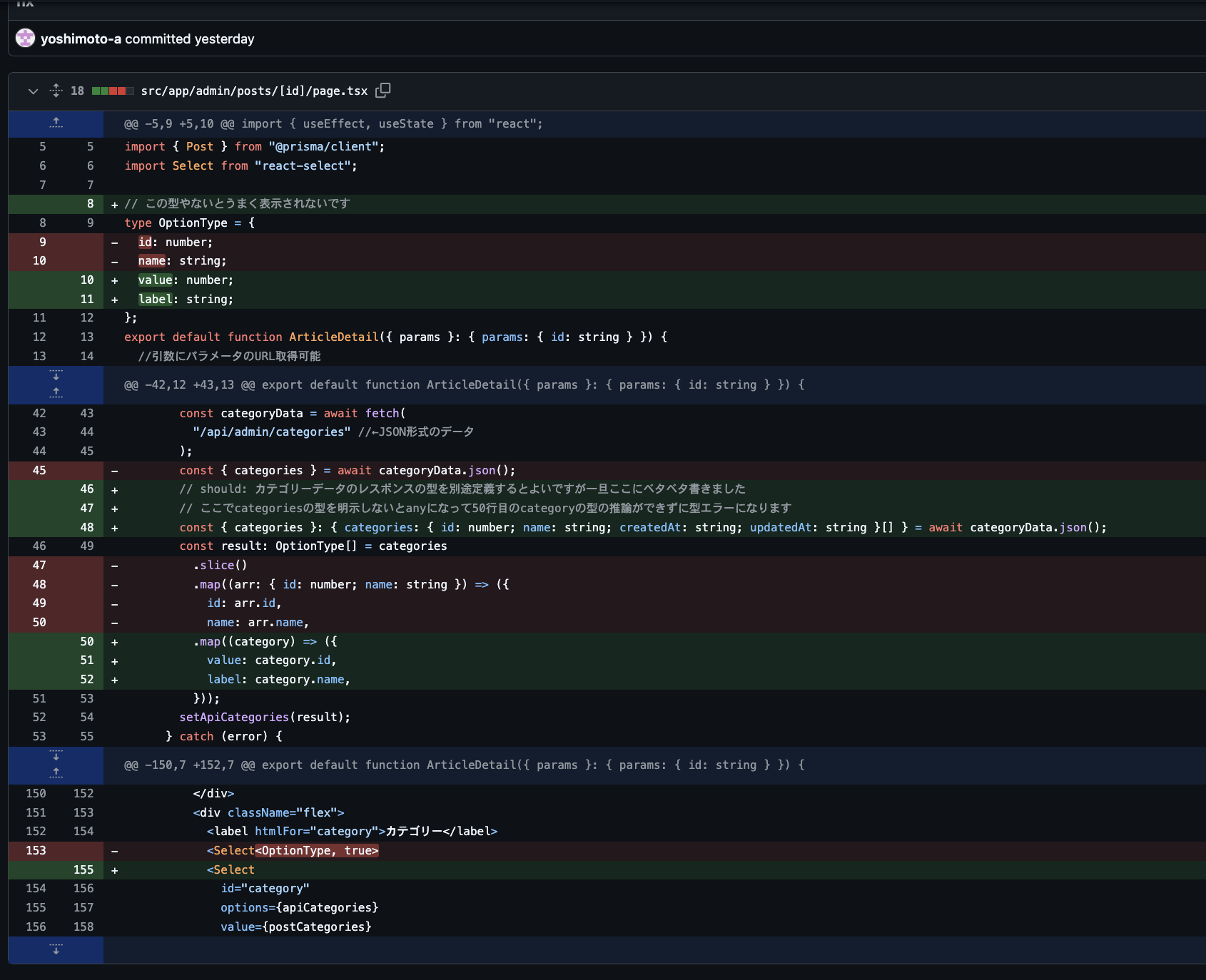The image size is (1206, 980).
Task: Expand down below line 14 of diff
Action: [x=56, y=375]
